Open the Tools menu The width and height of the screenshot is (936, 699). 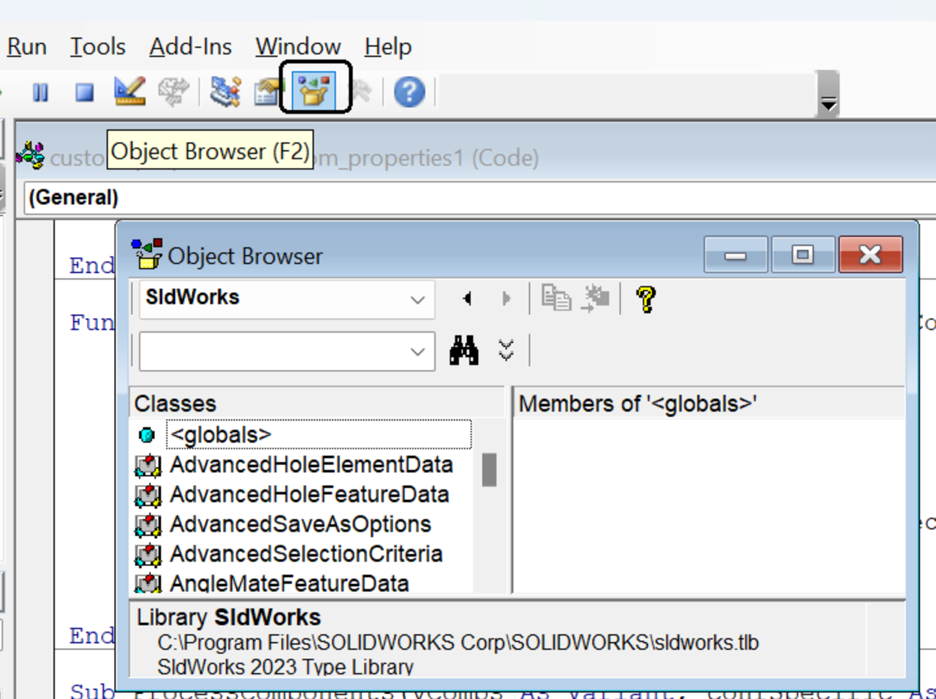[98, 47]
